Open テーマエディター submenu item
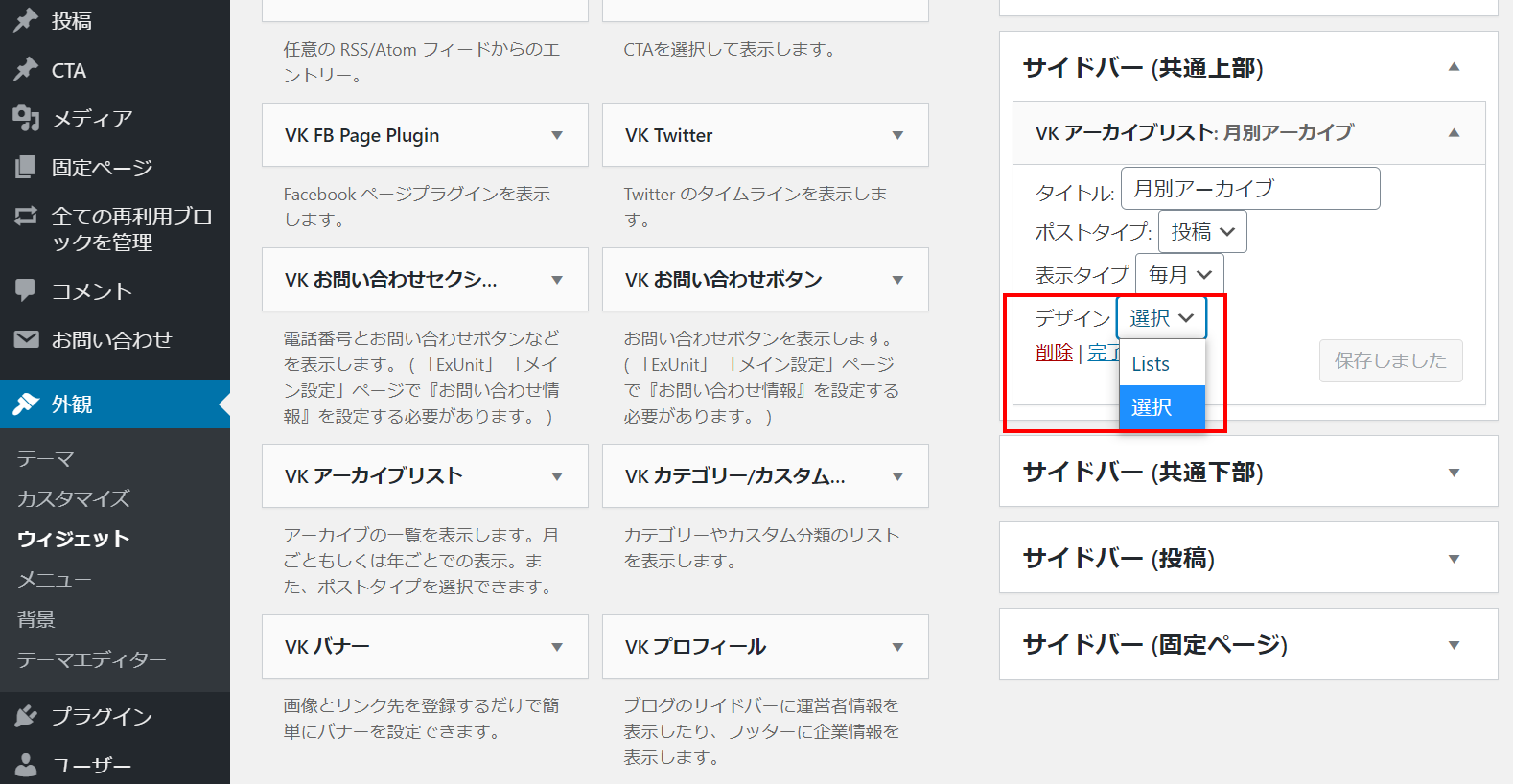This screenshot has height=784, width=1513. click(x=92, y=659)
